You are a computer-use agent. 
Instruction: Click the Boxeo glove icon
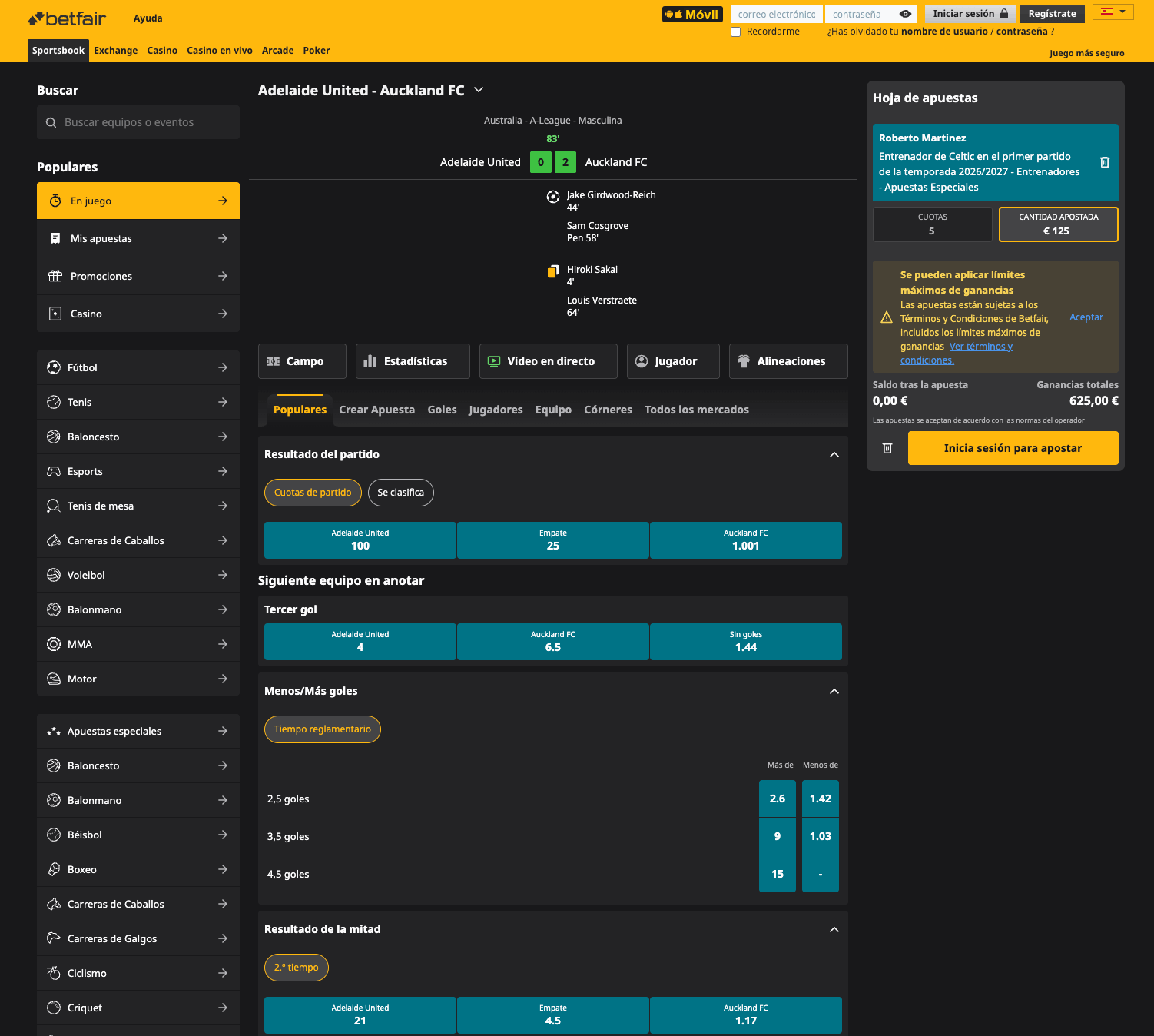54,869
